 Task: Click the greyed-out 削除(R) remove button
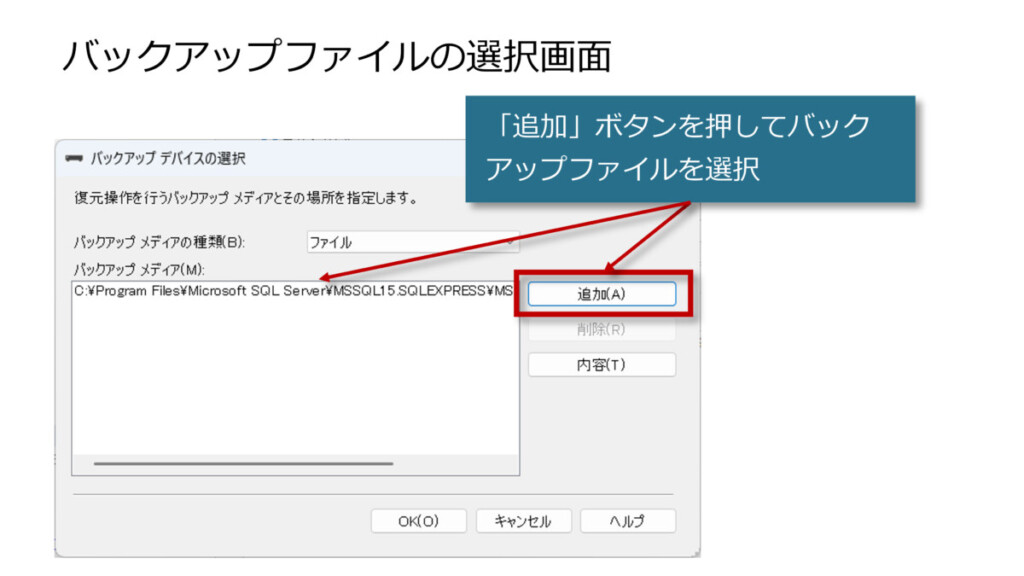click(x=601, y=330)
